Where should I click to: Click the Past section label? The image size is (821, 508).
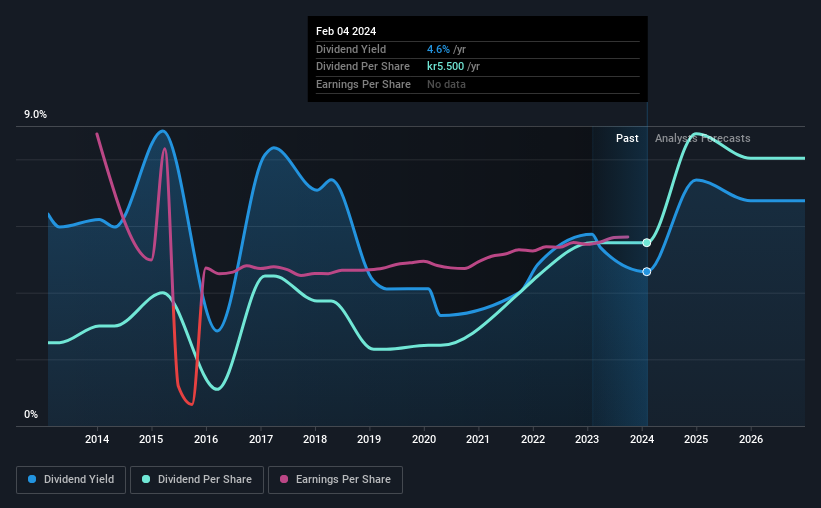[x=627, y=138]
